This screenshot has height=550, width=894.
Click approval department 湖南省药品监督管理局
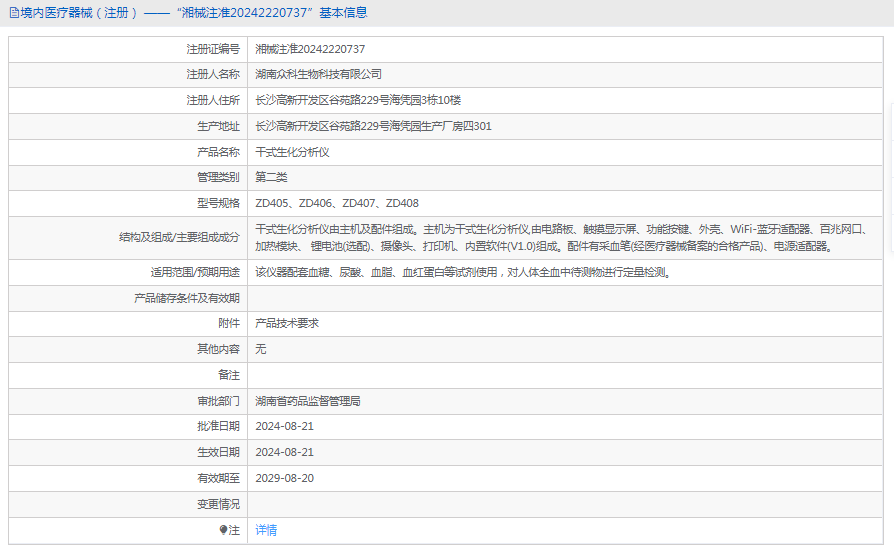tap(308, 401)
